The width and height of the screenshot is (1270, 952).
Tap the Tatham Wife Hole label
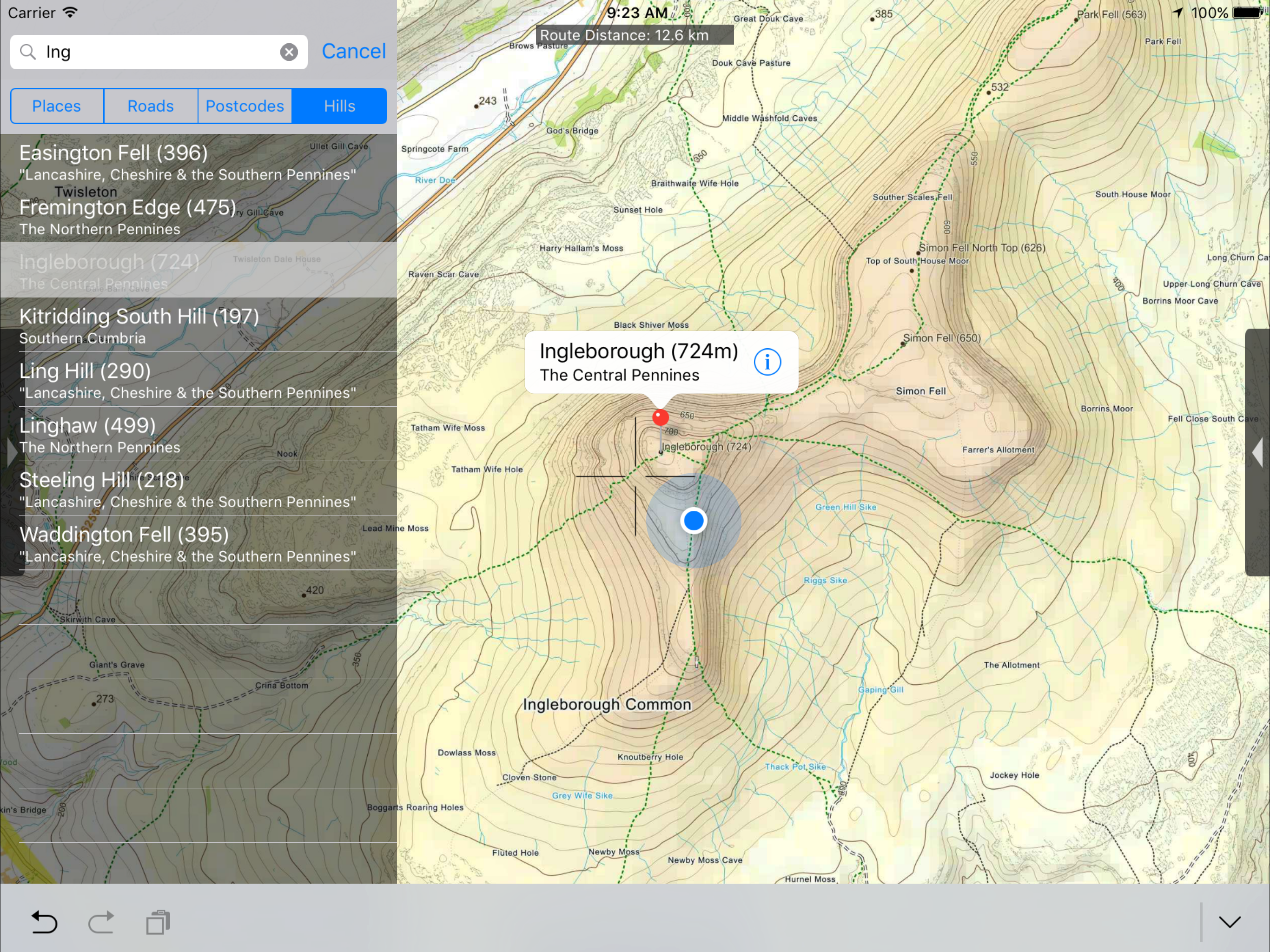tap(487, 469)
